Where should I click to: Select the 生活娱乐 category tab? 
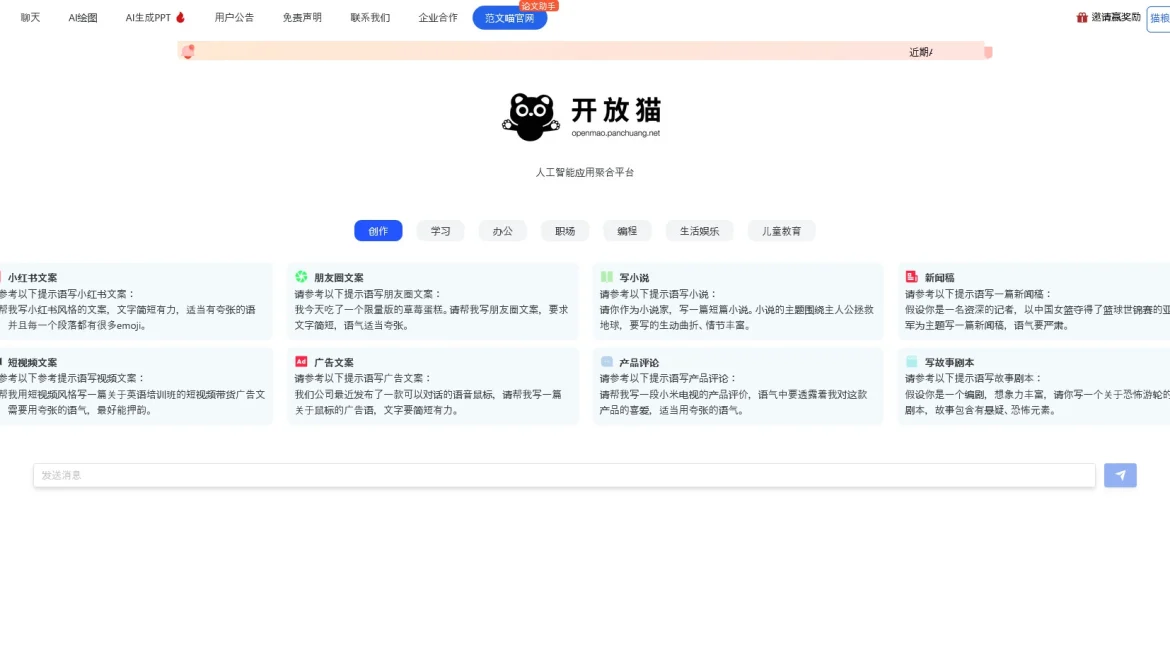(699, 231)
